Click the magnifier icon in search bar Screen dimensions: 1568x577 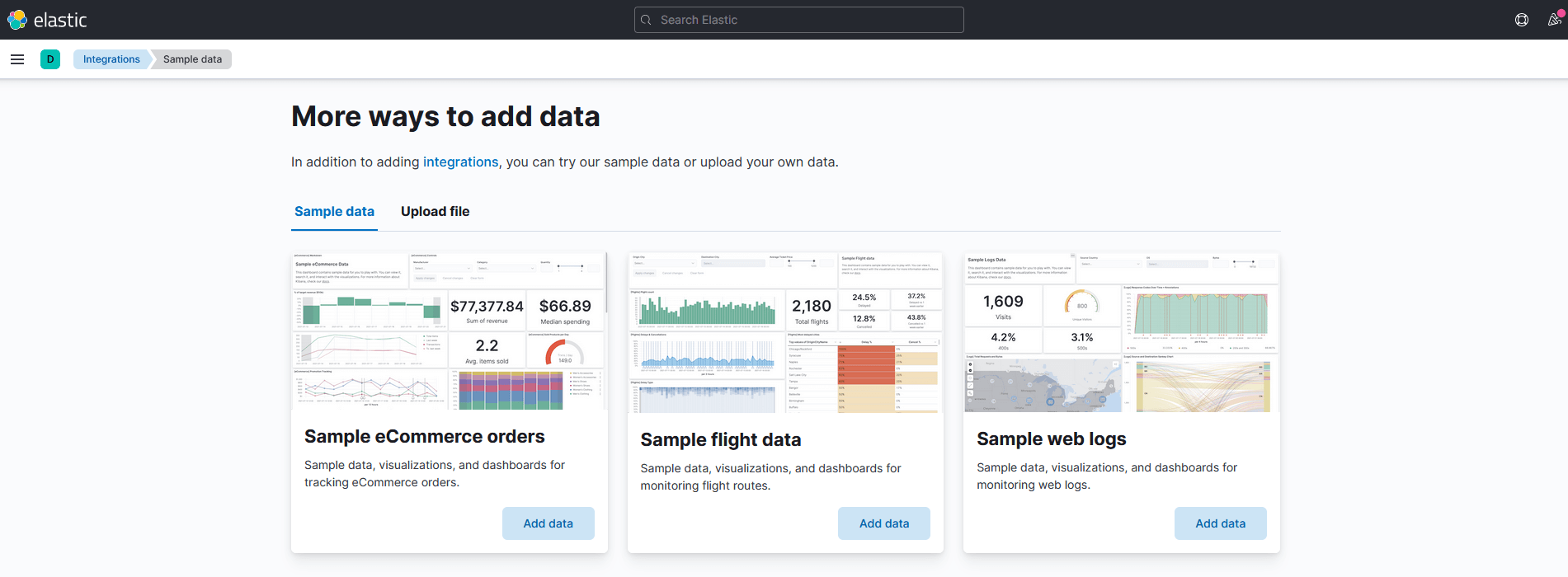coord(647,20)
